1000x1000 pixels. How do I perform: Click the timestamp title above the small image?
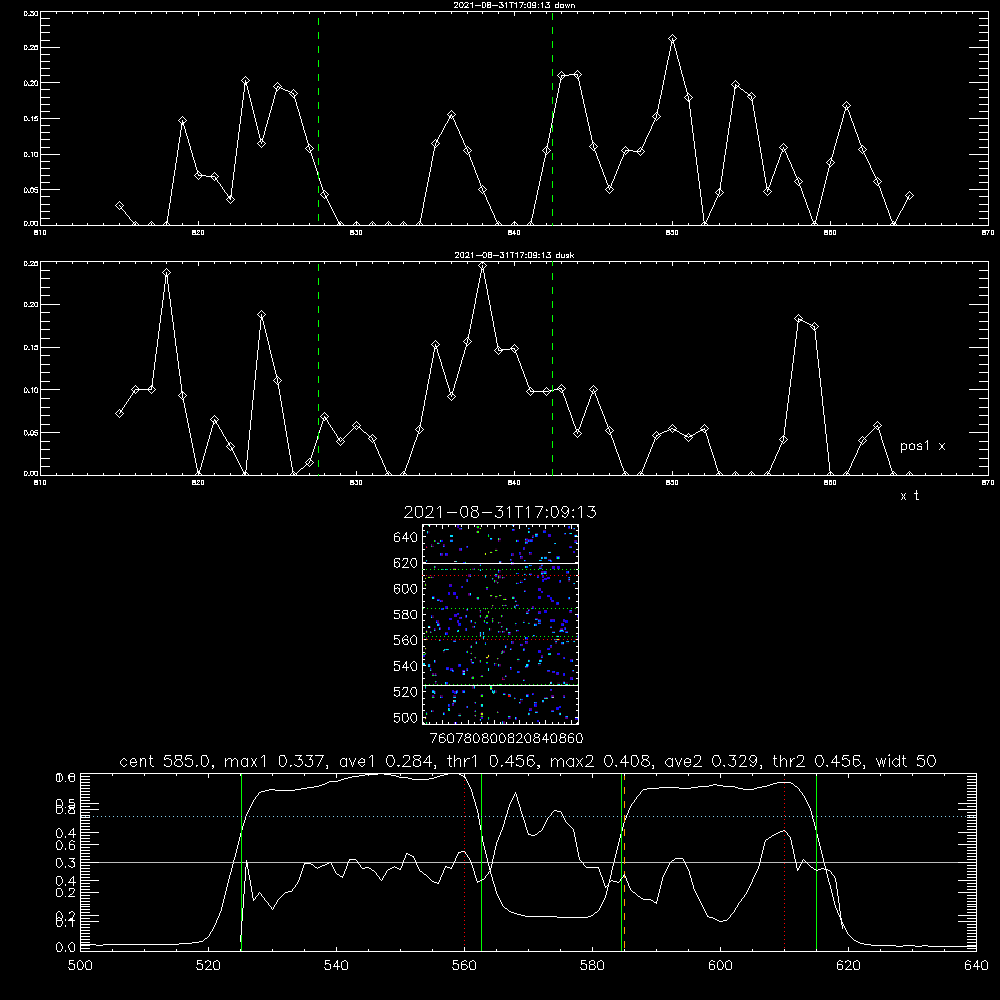click(500, 512)
